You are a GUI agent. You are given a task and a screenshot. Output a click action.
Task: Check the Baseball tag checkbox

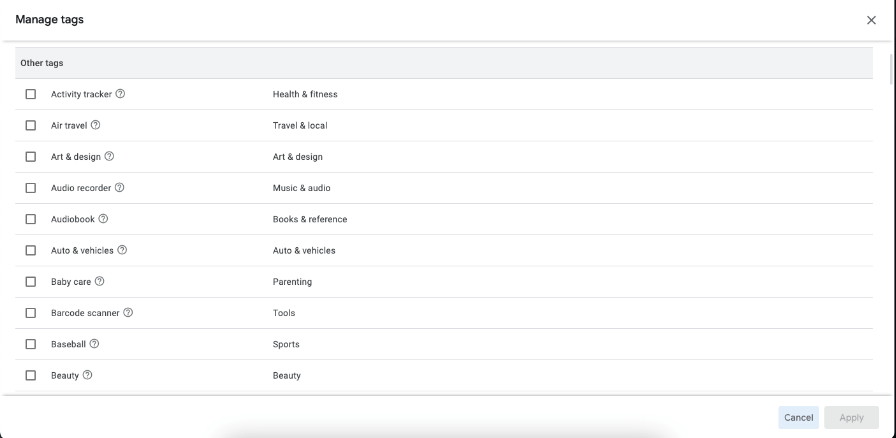coord(30,344)
